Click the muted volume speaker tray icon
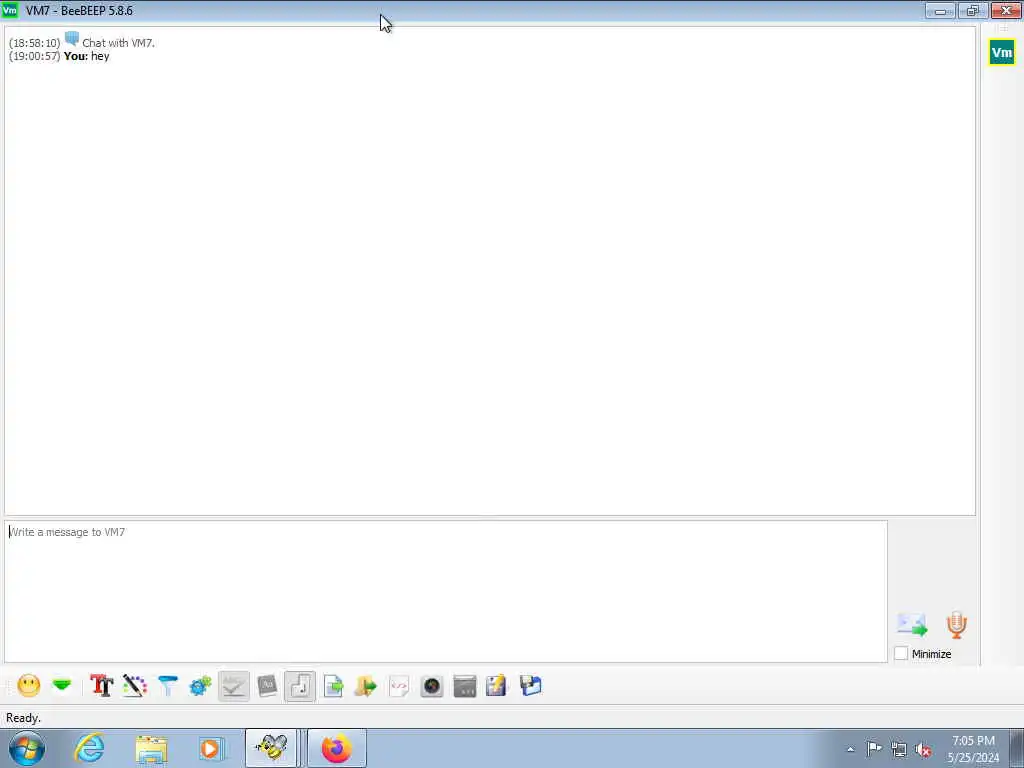The image size is (1024, 768). (923, 750)
